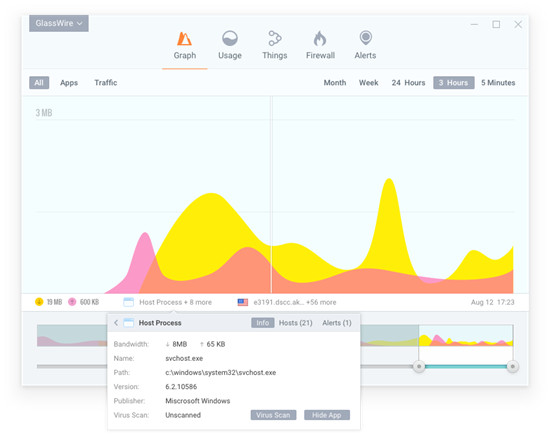Viewport: 550px width, 438px height.
Task: Go back with the popup chevron arrow
Action: coord(116,323)
